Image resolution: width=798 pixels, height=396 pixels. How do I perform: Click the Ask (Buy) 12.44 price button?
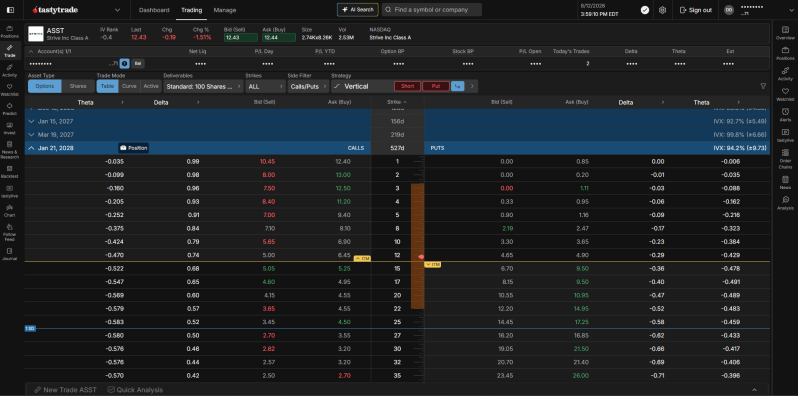[279, 38]
